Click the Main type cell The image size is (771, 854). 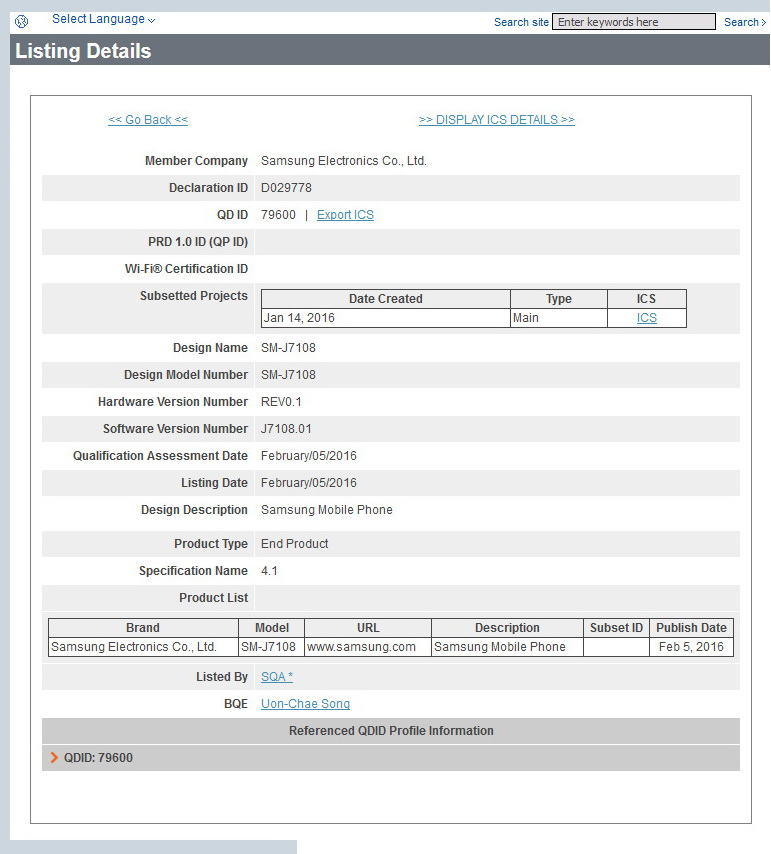pyautogui.click(x=559, y=318)
